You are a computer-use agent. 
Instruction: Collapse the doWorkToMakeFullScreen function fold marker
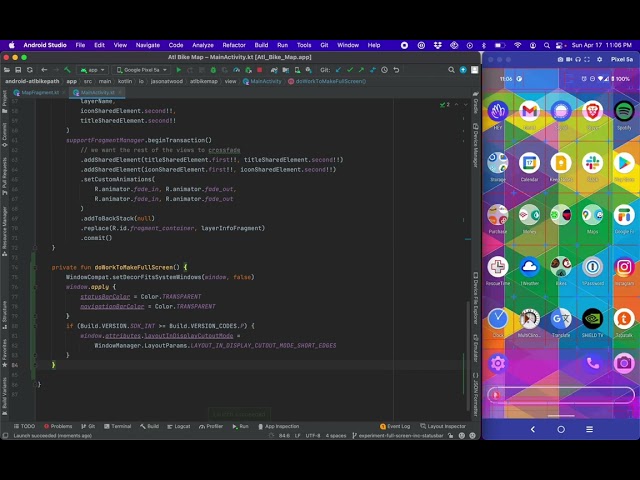point(35,267)
